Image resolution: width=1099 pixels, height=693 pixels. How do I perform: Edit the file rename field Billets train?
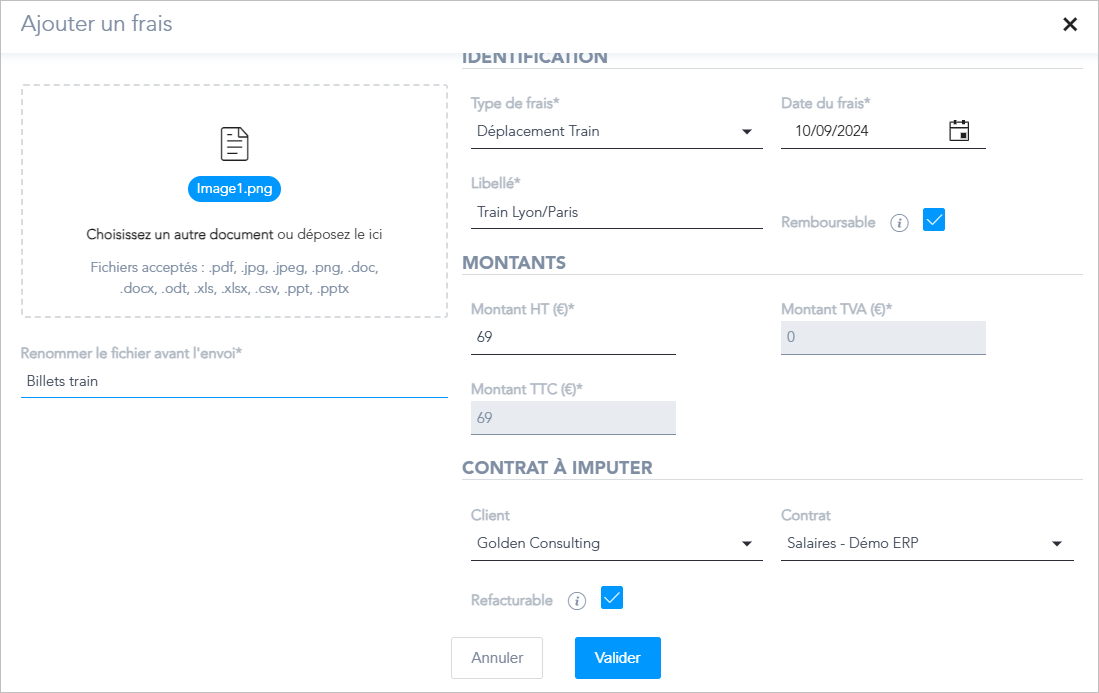(x=234, y=381)
